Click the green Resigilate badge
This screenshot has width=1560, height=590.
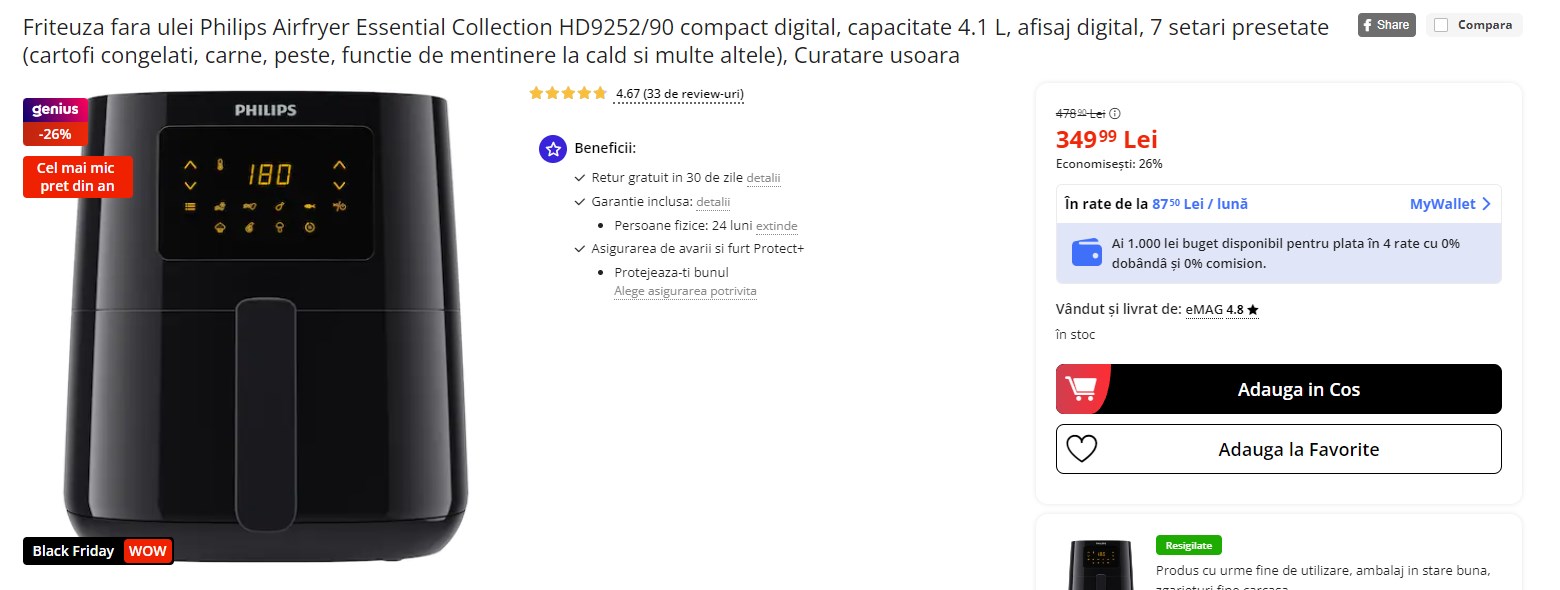click(1188, 544)
